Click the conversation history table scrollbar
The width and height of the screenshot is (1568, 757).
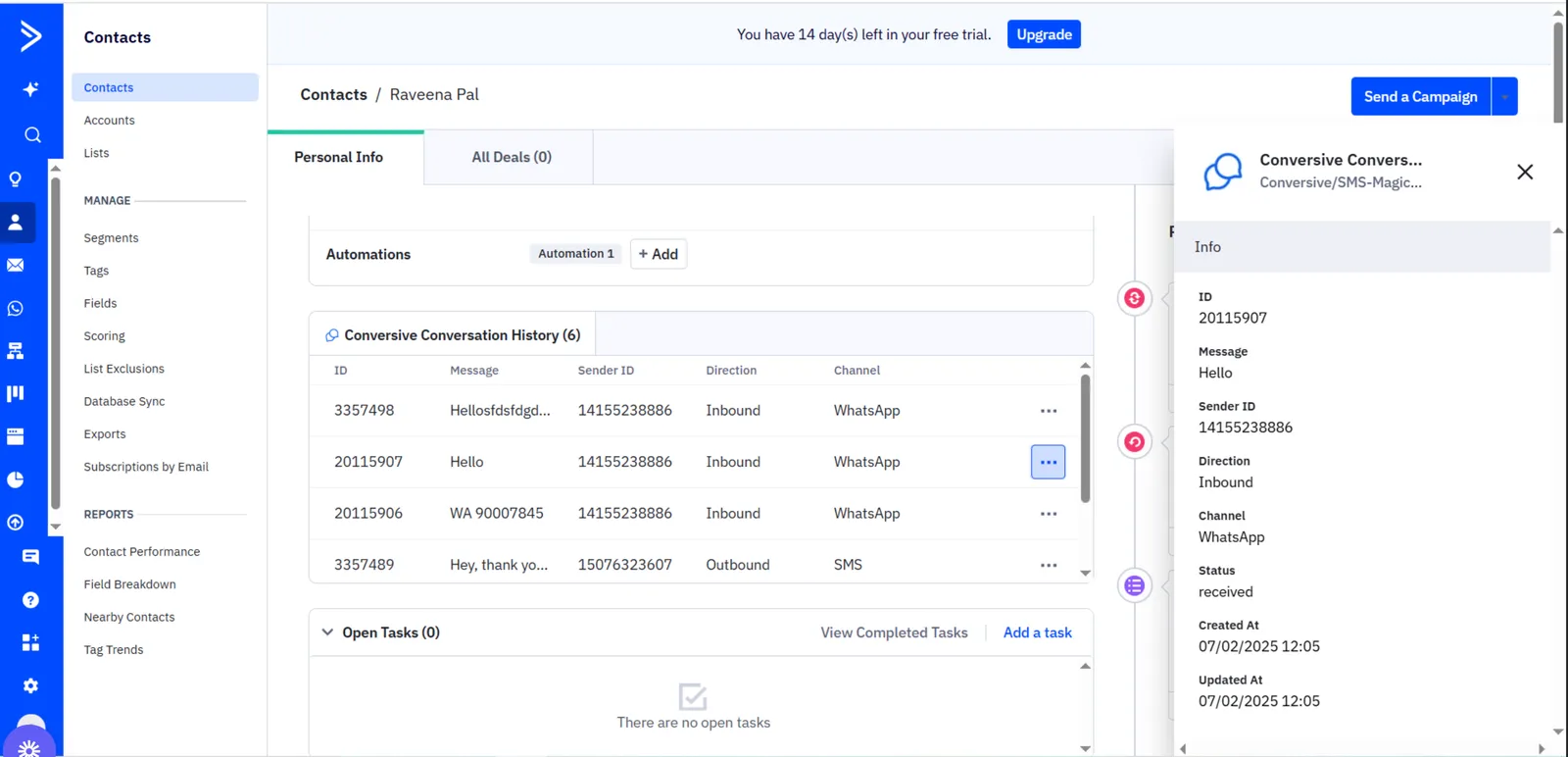tap(1085, 438)
